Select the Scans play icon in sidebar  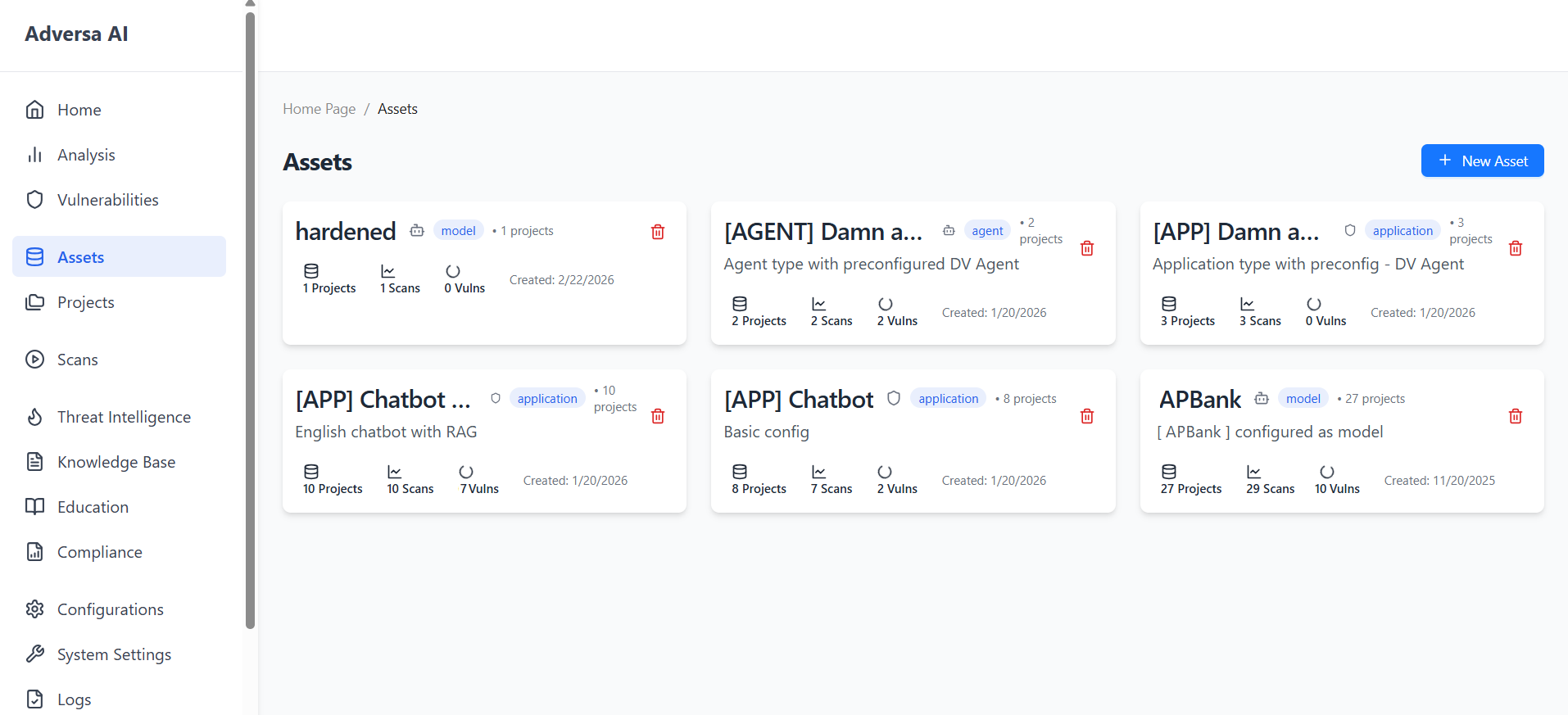tap(34, 359)
